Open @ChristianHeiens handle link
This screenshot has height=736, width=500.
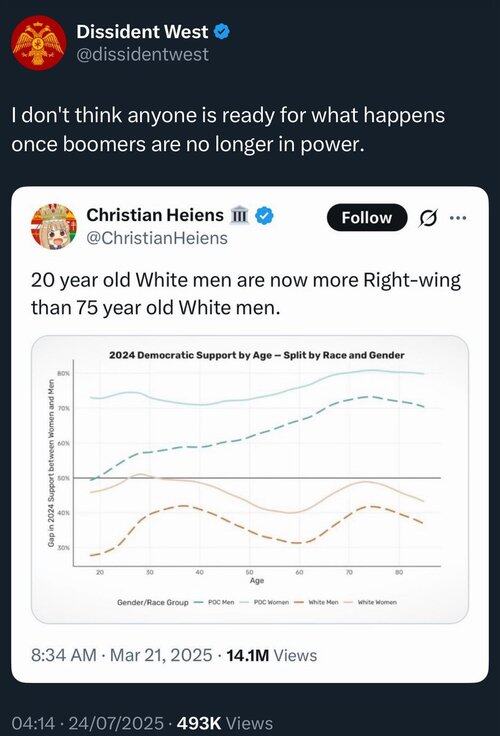pyautogui.click(x=157, y=238)
